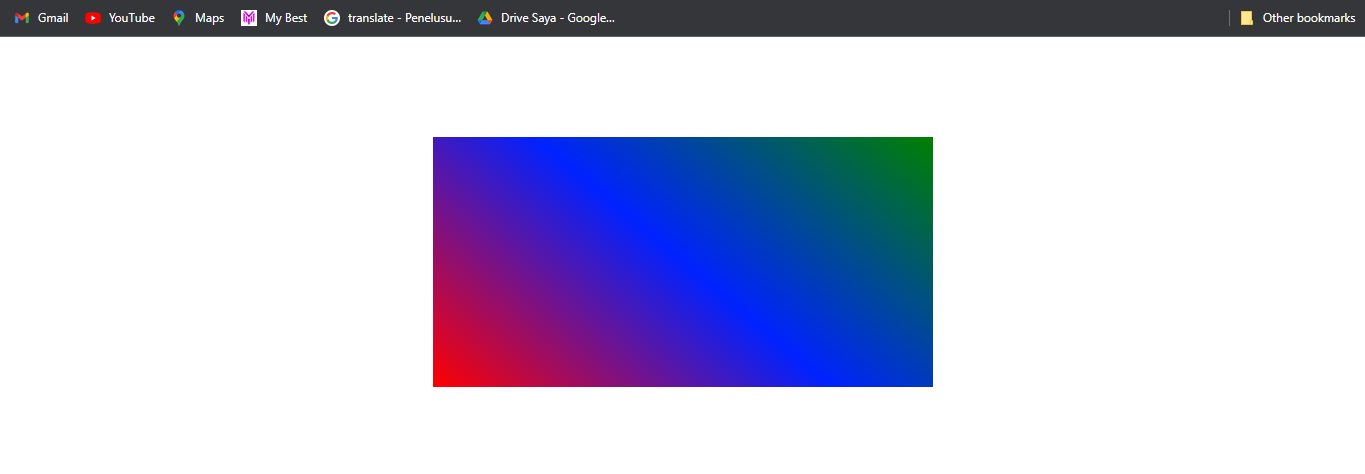
Task: Open the YouTube bookmark
Action: 120,18
